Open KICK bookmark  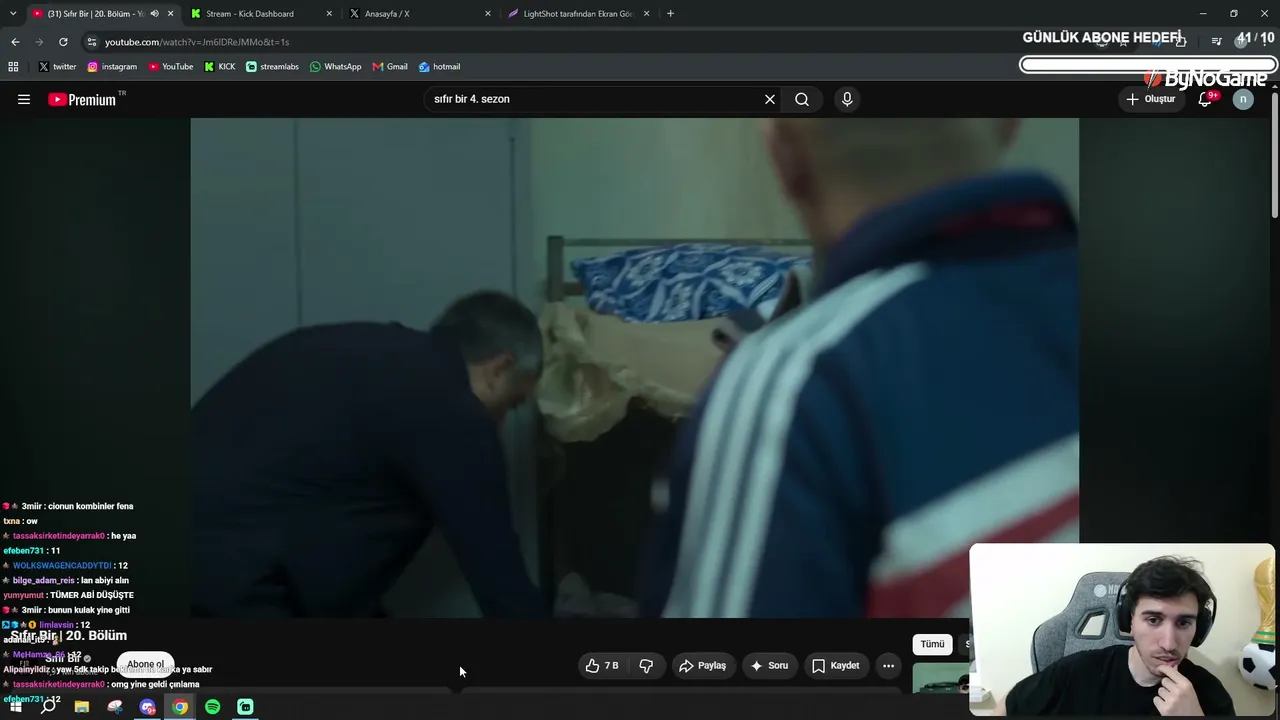click(x=220, y=67)
